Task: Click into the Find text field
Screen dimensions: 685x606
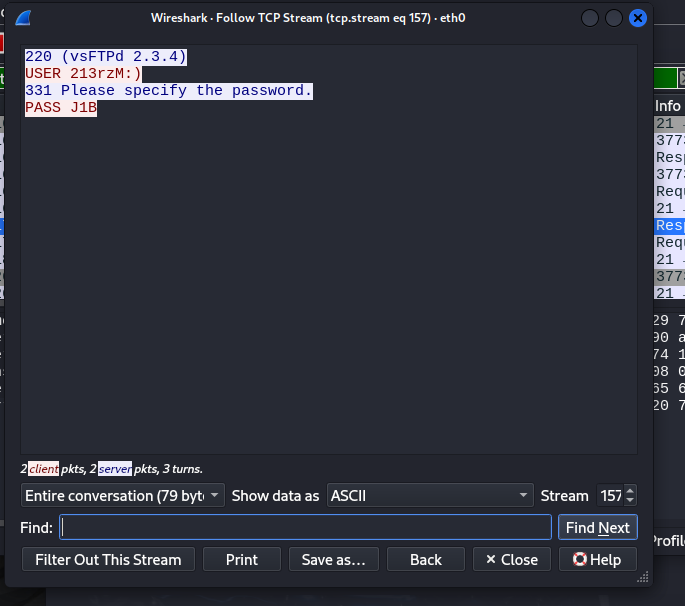Action: 305,527
